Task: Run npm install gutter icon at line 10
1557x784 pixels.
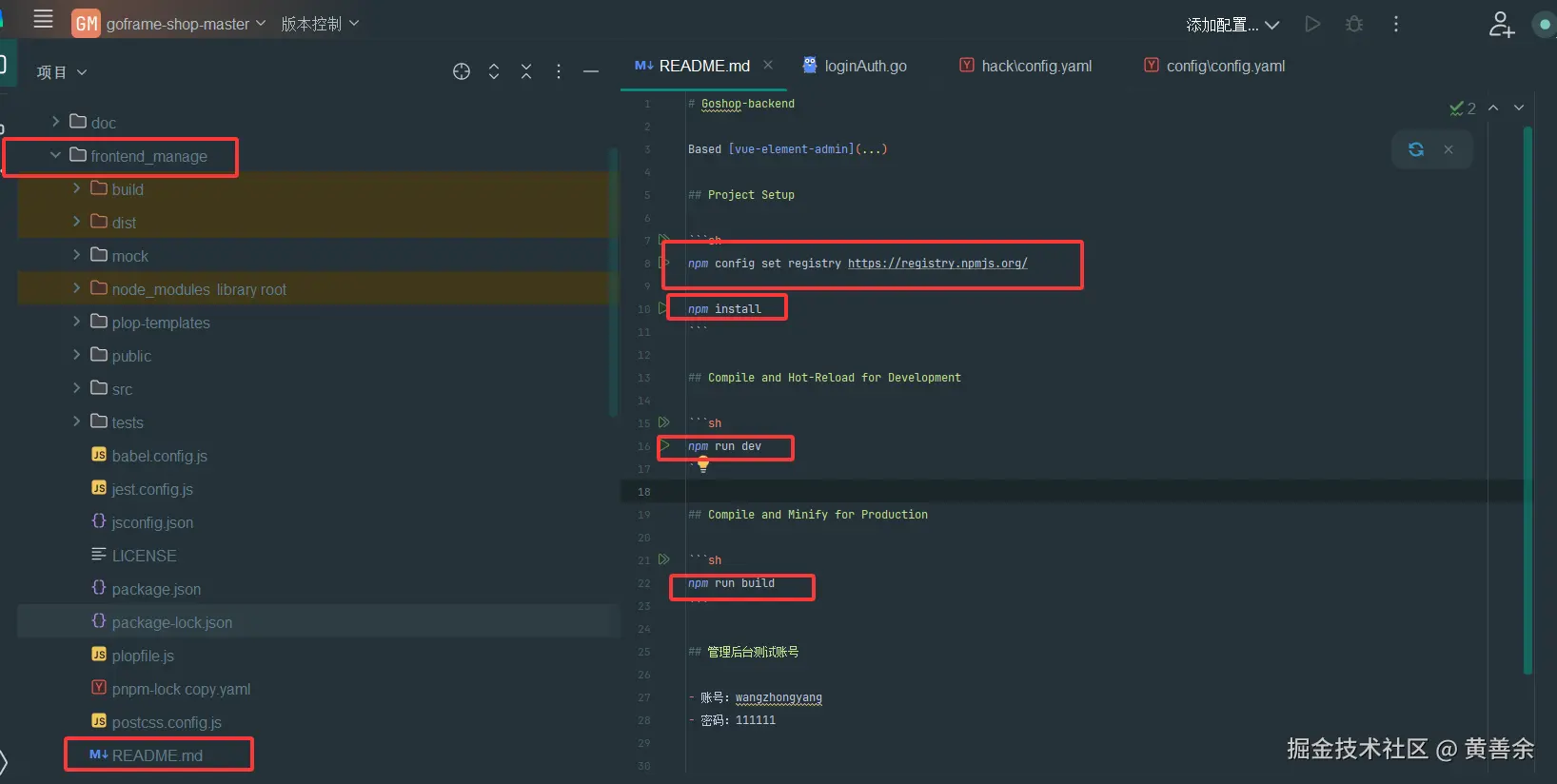Action: [x=662, y=307]
